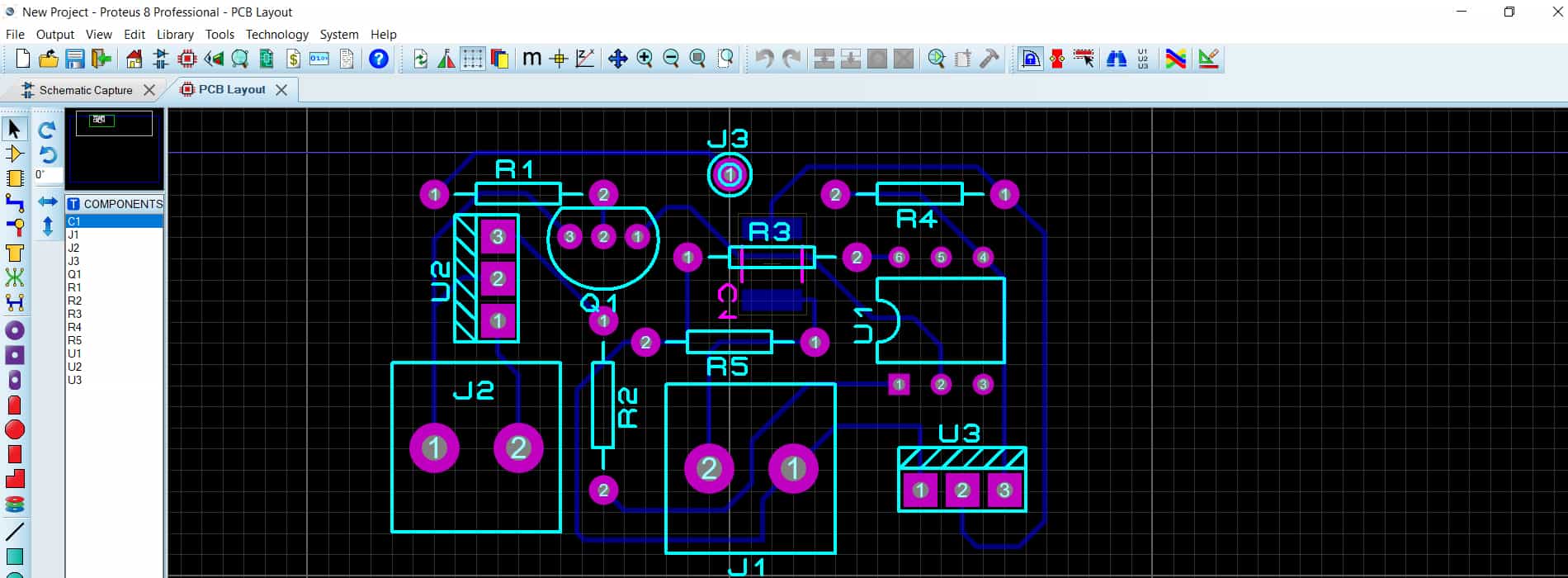Open the Design Rule Manager hammer icon
Viewport: 1568px width, 578px height.
(989, 59)
